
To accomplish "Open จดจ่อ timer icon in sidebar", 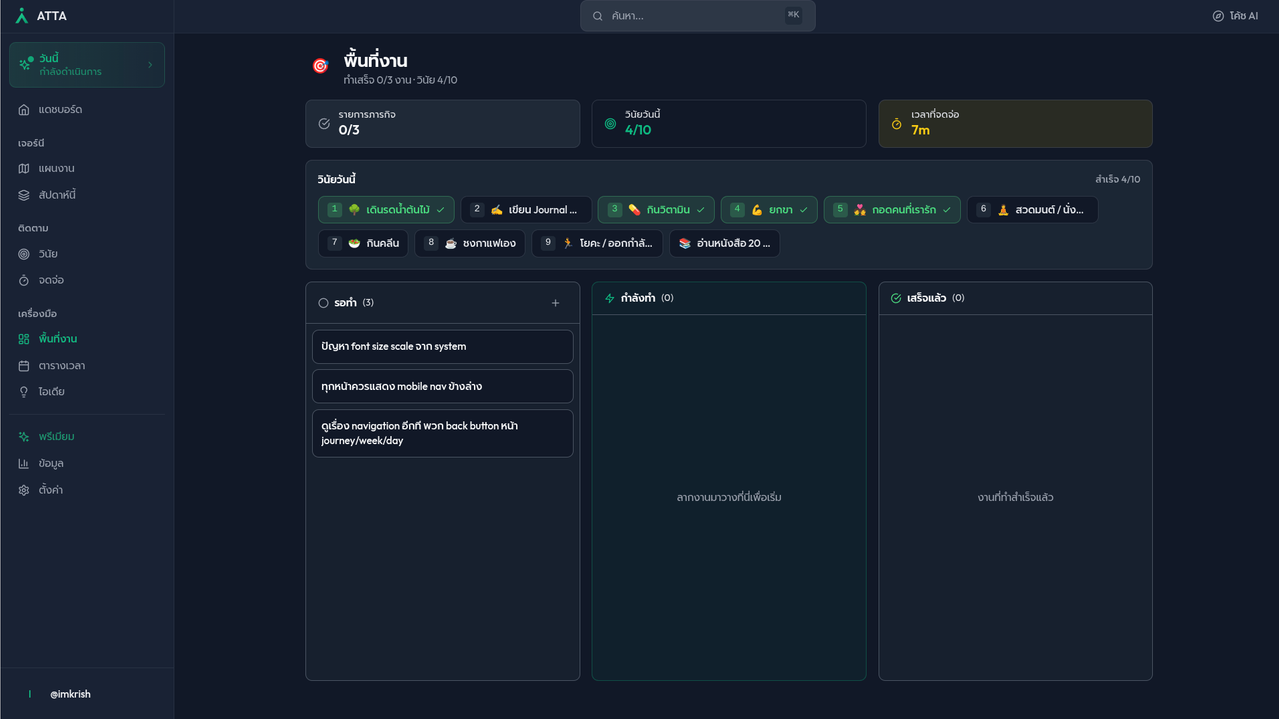I will [x=24, y=281].
